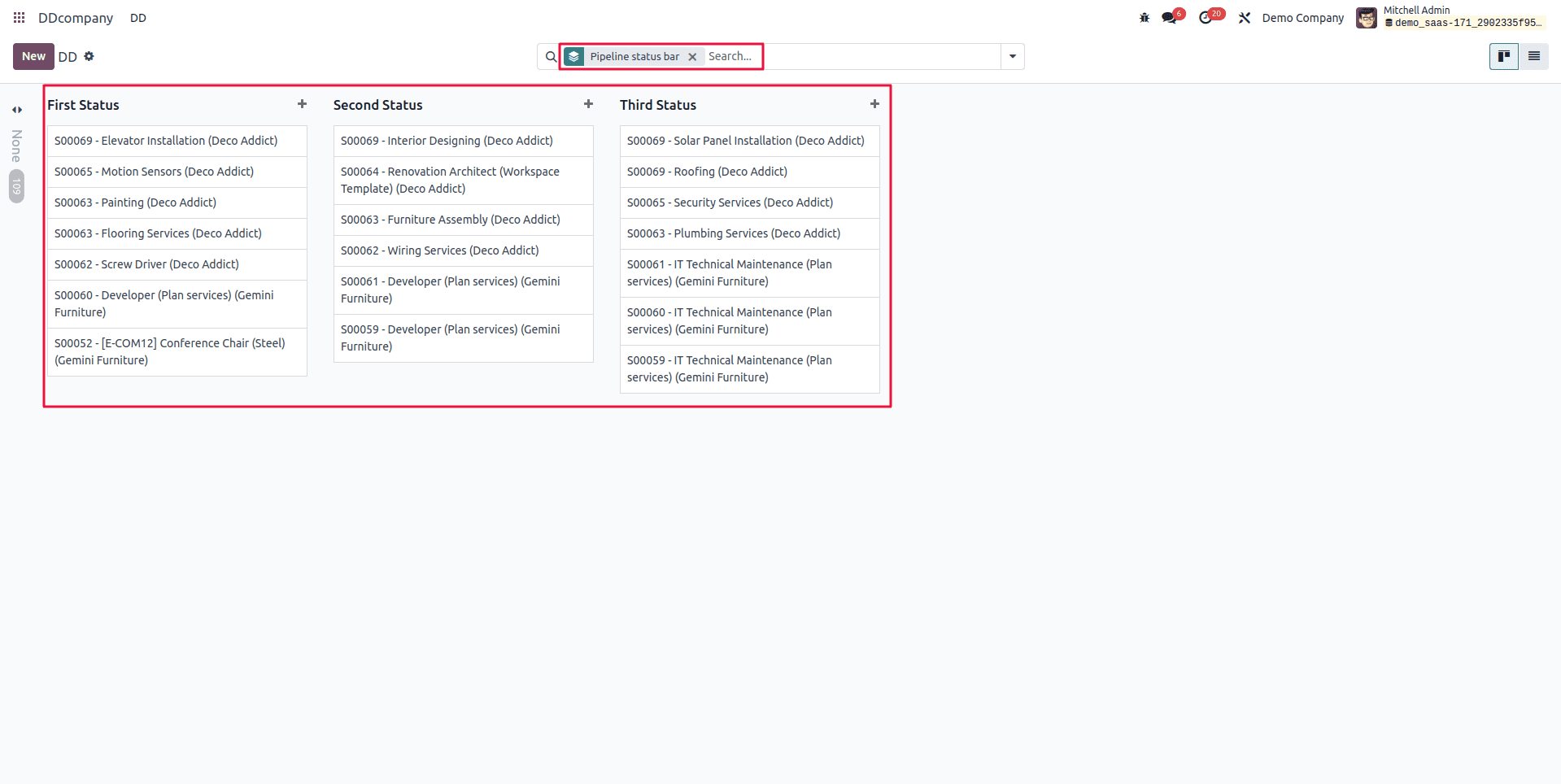Open the activities clock icon with 20 pending
This screenshot has width=1561, height=784.
[1208, 17]
